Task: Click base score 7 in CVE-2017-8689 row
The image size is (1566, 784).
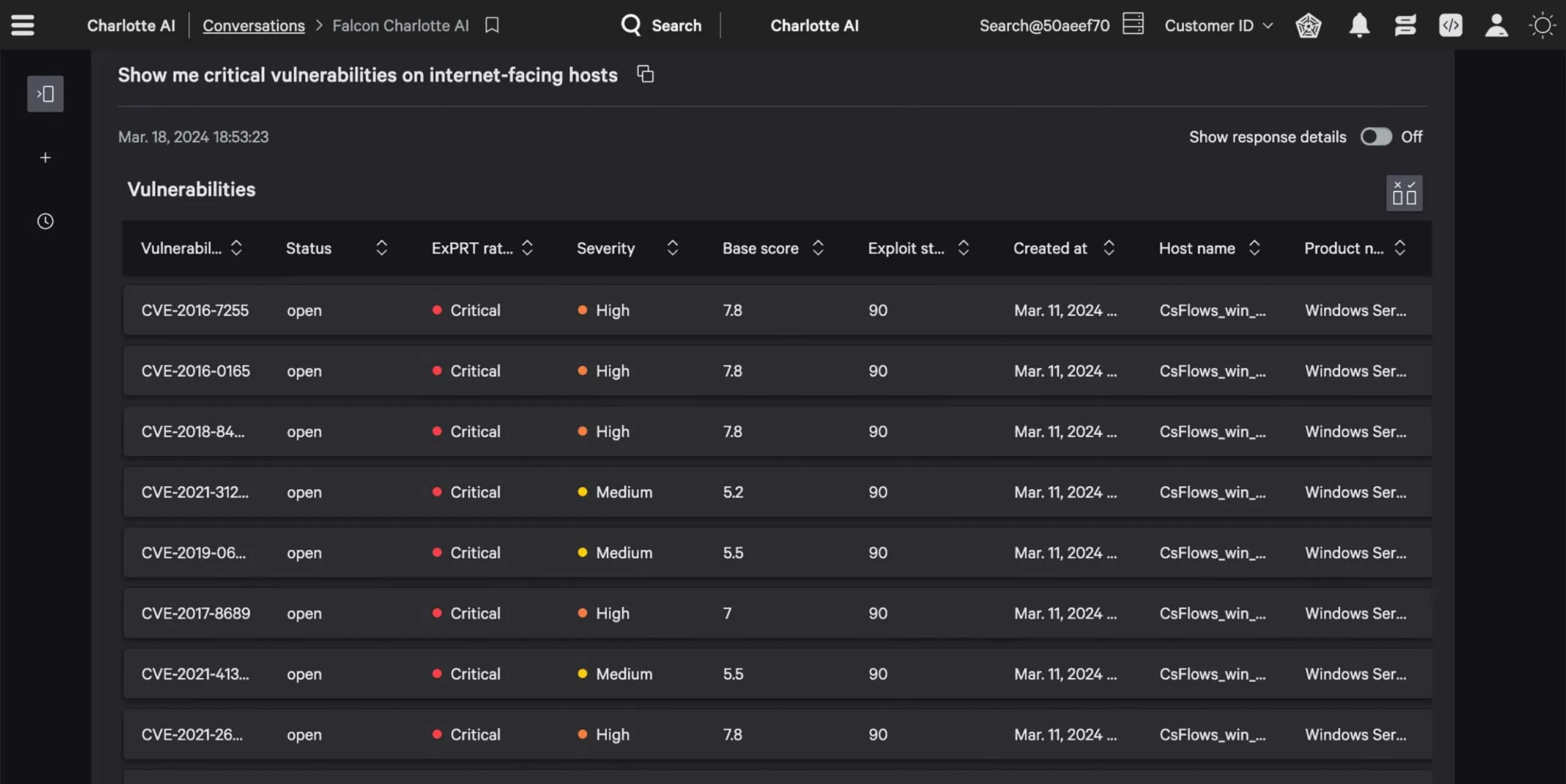Action: [x=727, y=613]
